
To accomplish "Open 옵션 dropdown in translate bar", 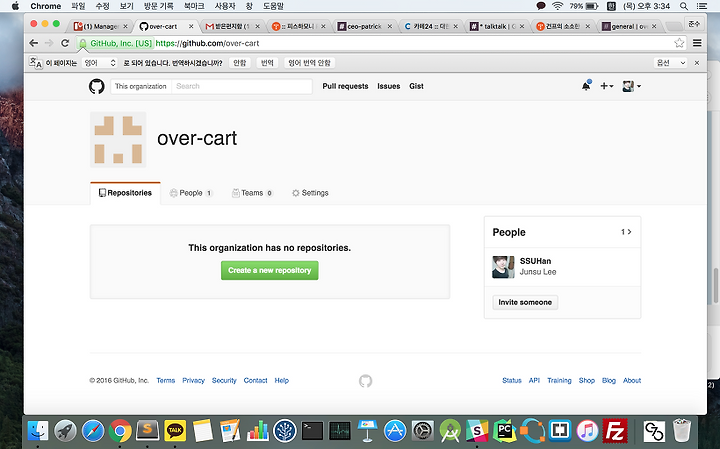I will pyautogui.click(x=670, y=63).
